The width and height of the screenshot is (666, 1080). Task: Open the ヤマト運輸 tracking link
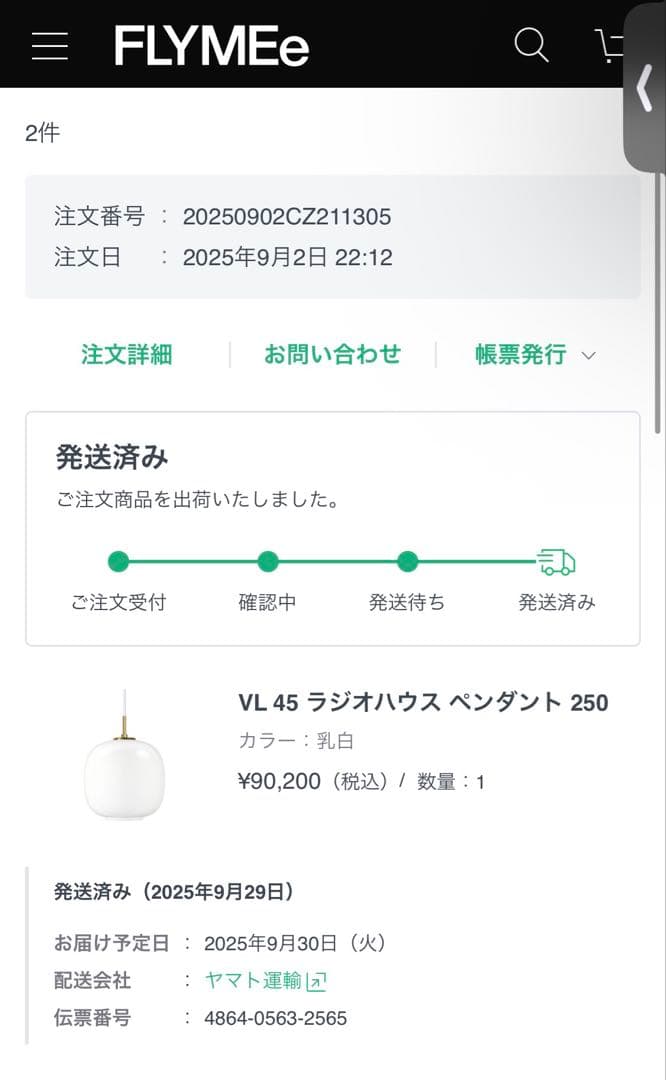pyautogui.click(x=255, y=981)
